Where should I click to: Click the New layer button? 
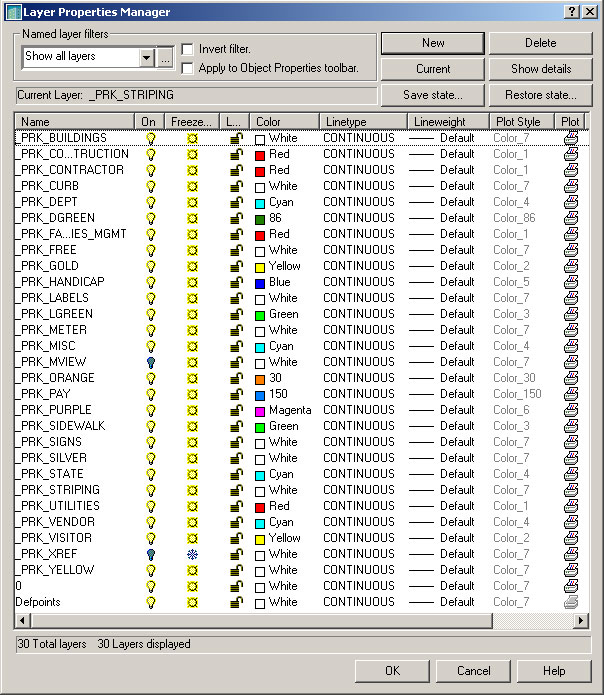point(432,43)
